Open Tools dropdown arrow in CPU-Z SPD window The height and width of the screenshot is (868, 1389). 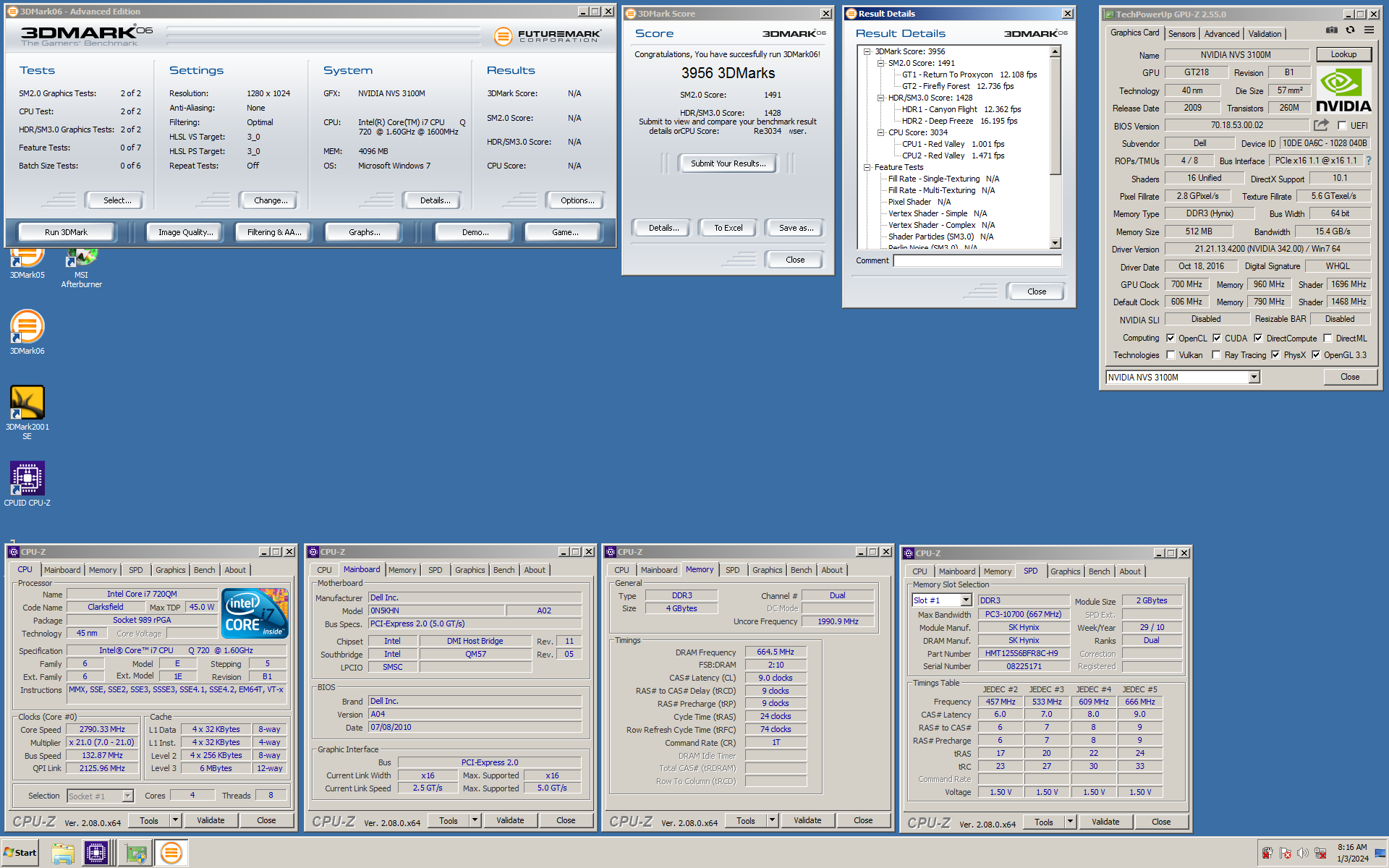point(1070,822)
